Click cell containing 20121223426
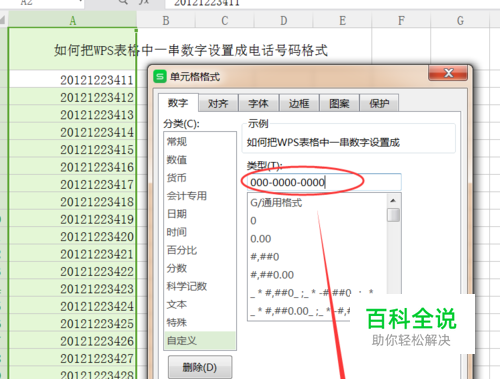This screenshot has height=379, width=500. [73, 341]
